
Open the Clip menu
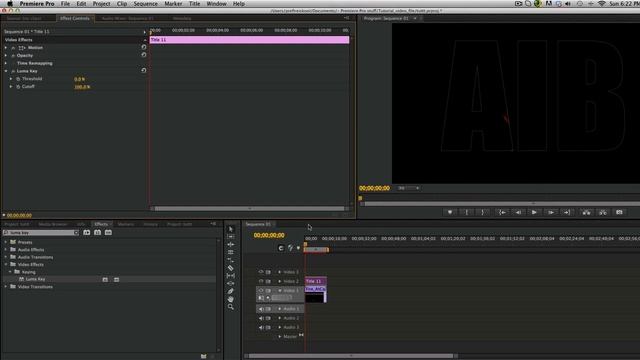pyautogui.click(x=122, y=4)
